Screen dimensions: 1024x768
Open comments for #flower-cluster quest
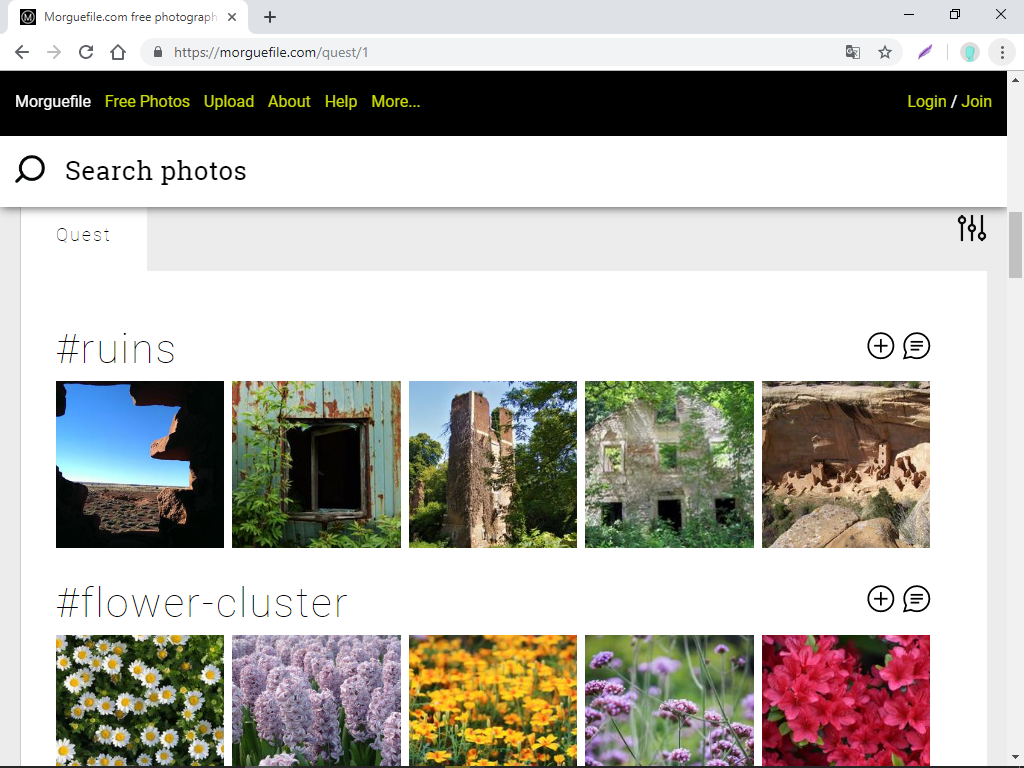tap(916, 599)
